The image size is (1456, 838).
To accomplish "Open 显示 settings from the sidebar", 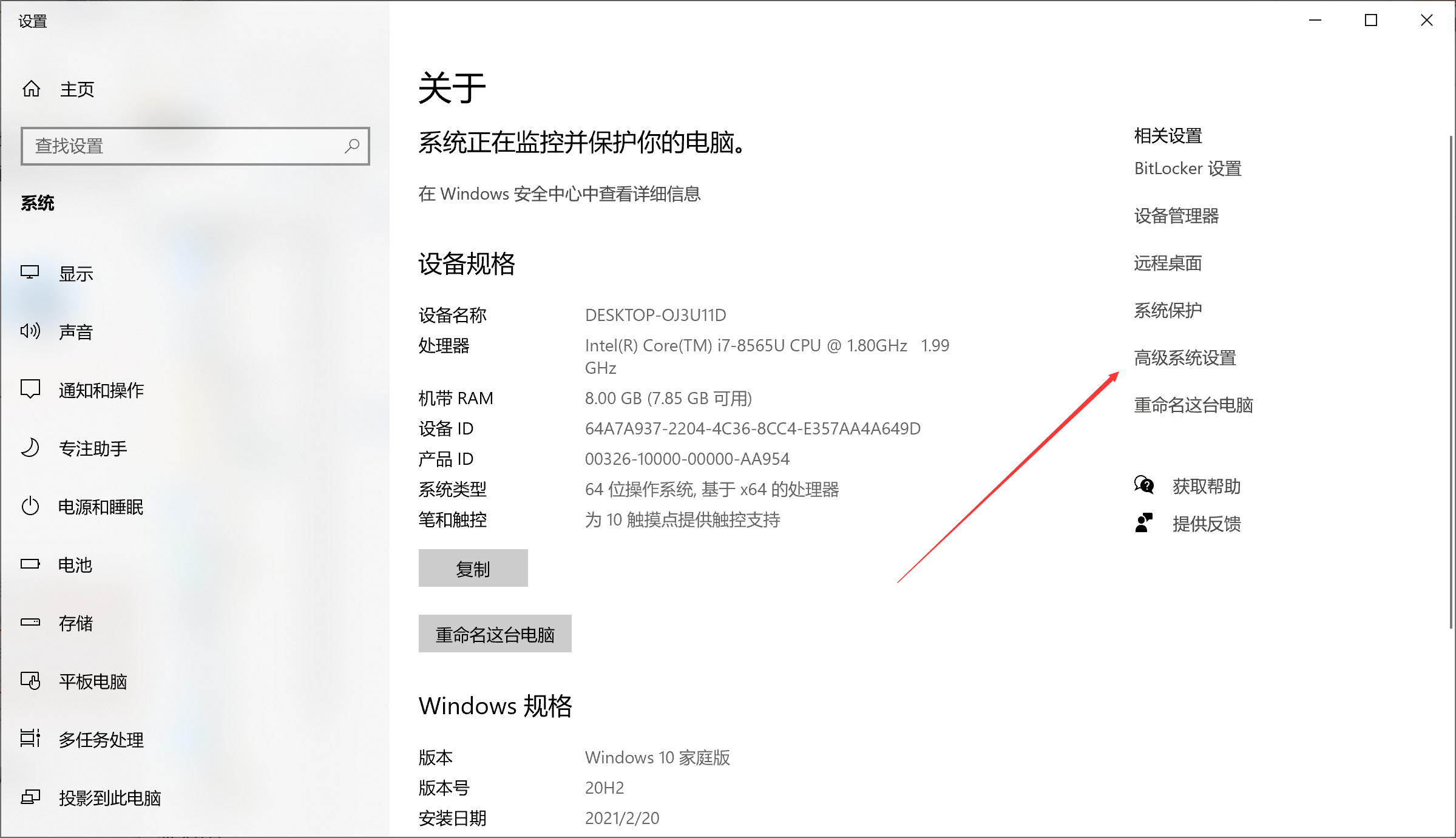I will pyautogui.click(x=75, y=274).
